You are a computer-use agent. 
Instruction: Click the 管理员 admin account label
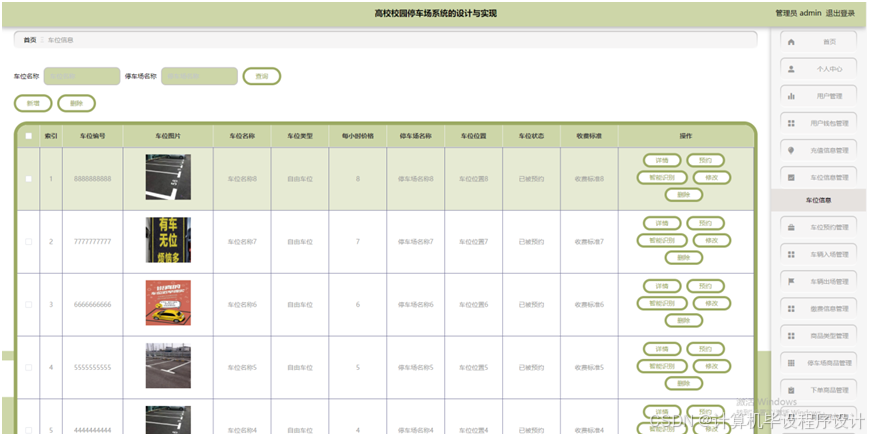[x=798, y=13]
